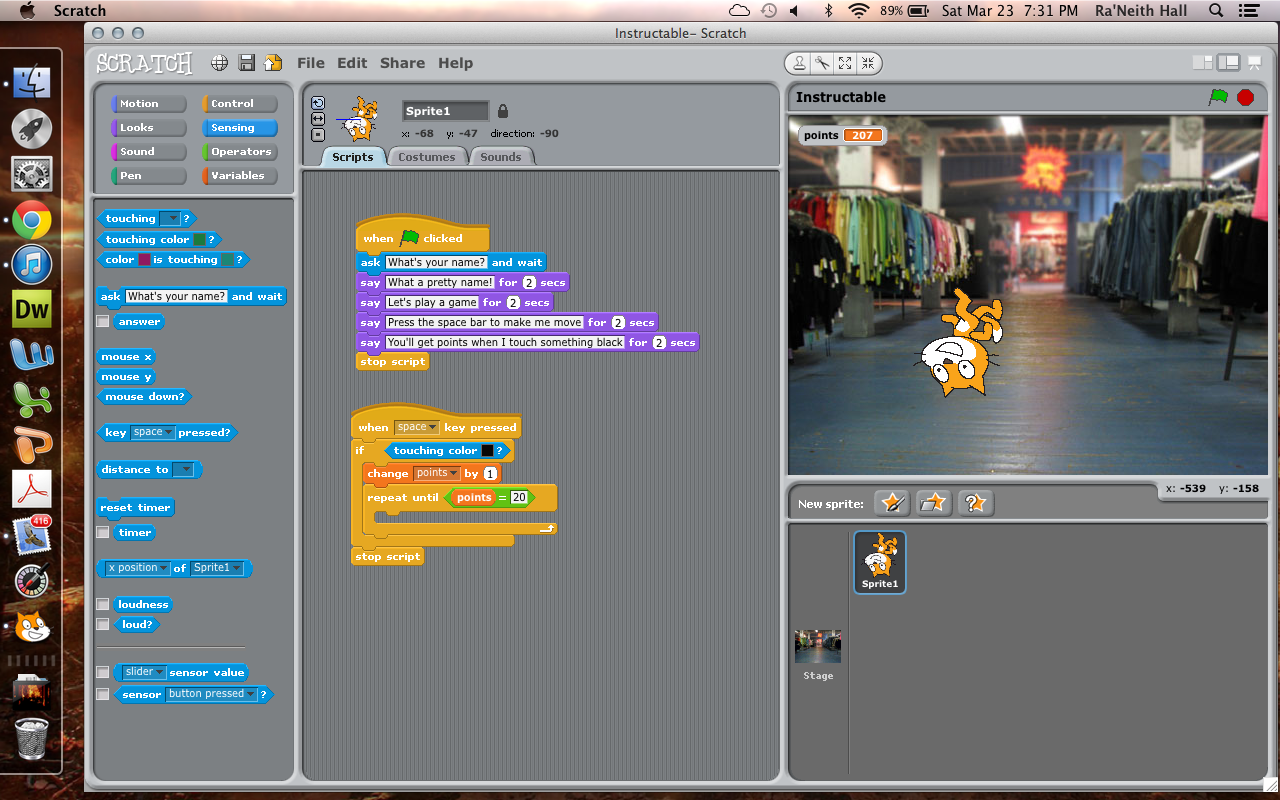Choose new sprite from file
Screen dimensions: 1280x800
click(934, 502)
